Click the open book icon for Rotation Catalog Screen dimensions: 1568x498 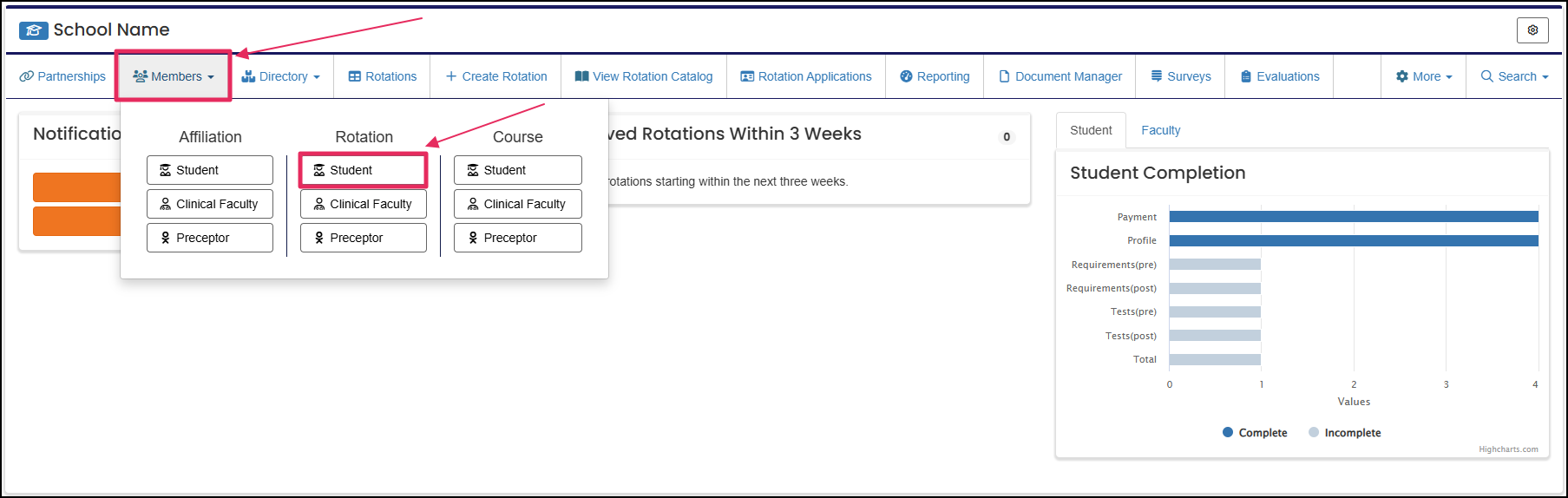pyautogui.click(x=582, y=76)
